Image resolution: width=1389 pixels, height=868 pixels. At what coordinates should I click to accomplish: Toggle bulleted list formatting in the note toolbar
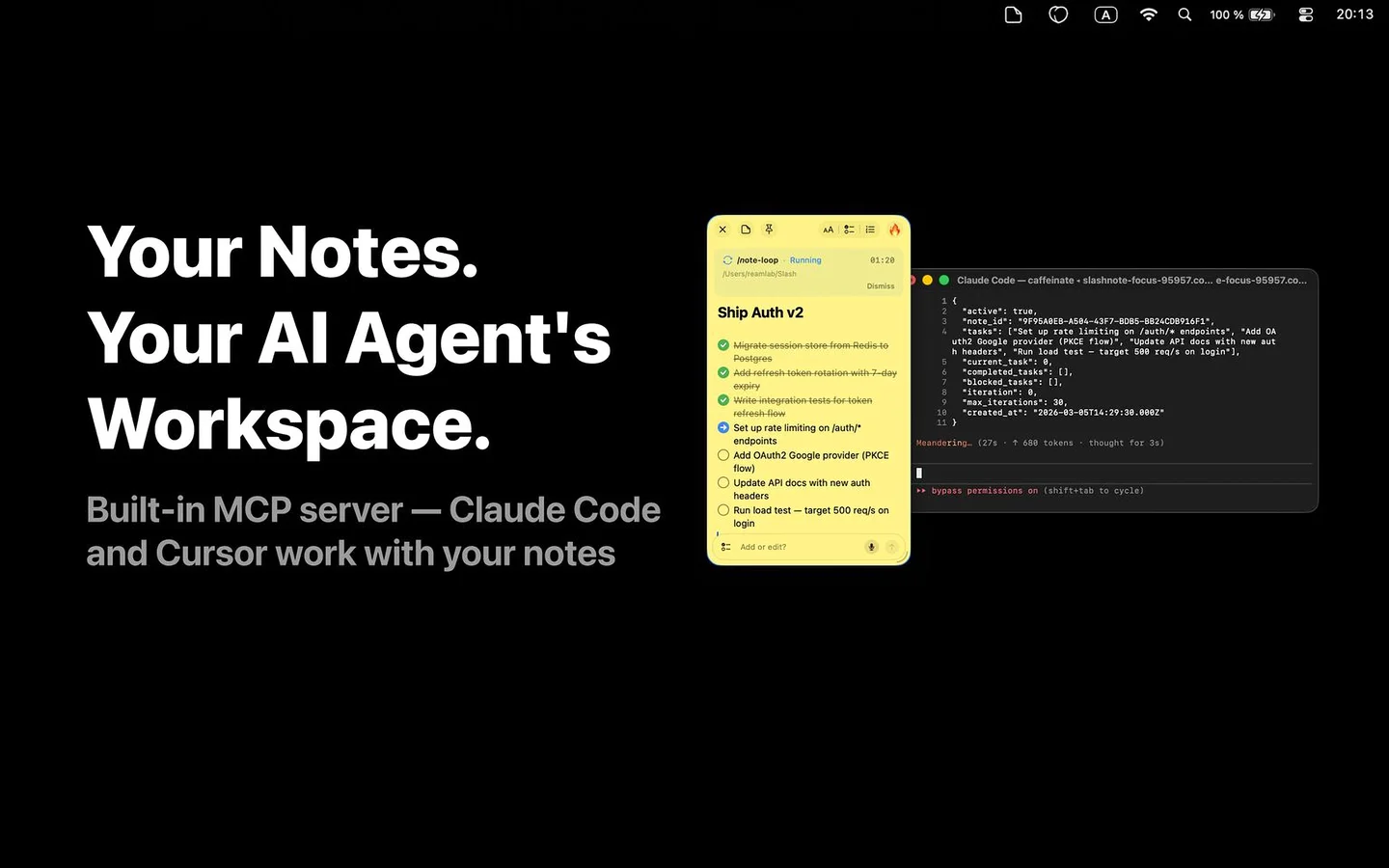point(870,230)
